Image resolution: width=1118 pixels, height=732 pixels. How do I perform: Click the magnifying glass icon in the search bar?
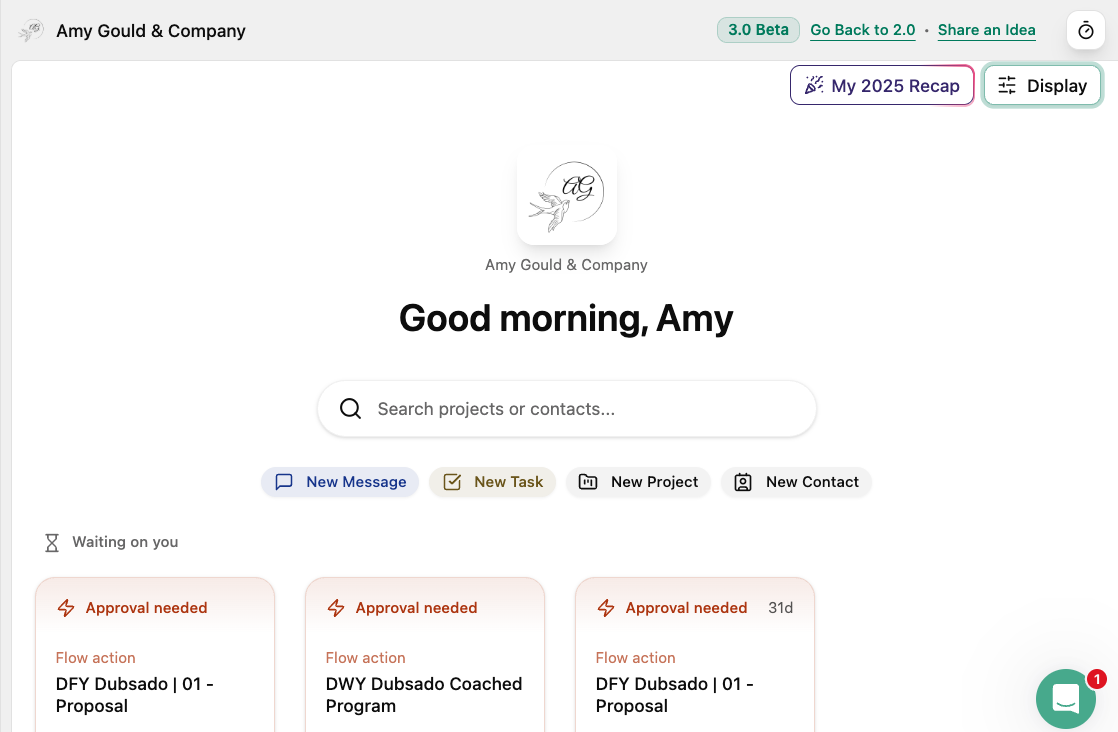coord(349,408)
